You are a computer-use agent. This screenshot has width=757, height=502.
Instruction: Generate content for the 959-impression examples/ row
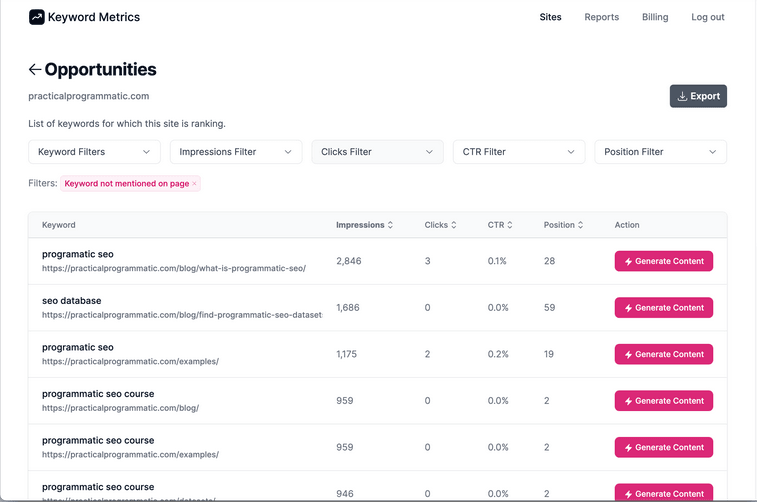click(x=663, y=447)
